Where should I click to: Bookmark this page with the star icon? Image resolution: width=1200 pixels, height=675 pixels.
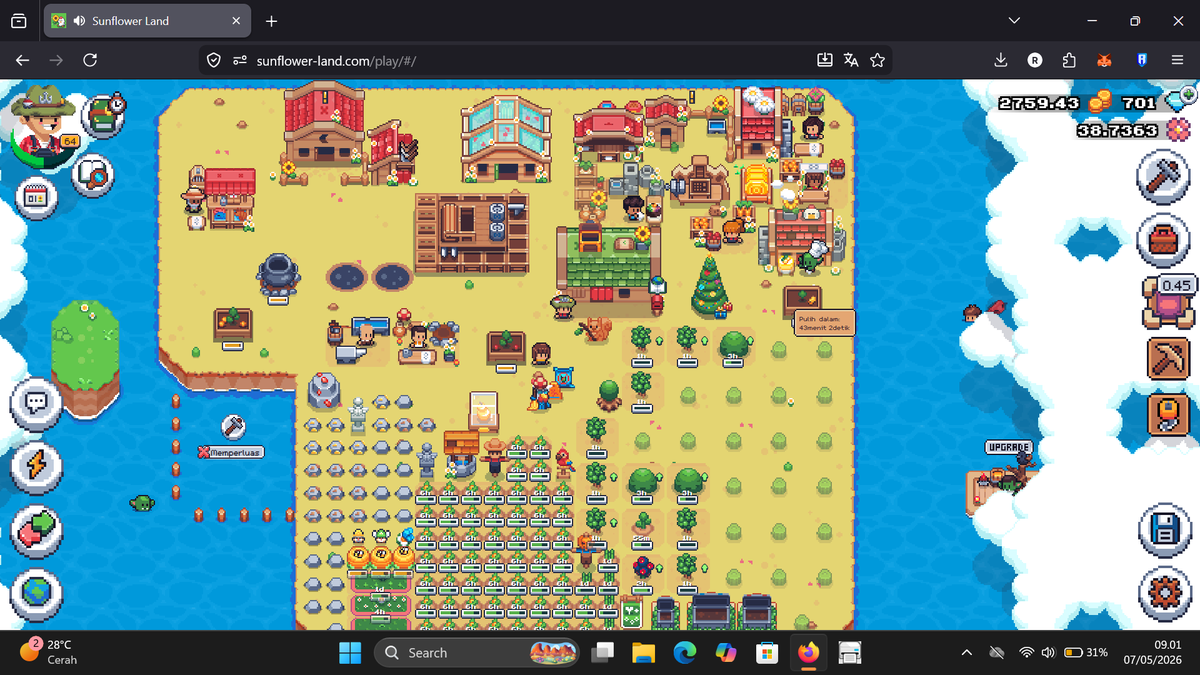877,61
